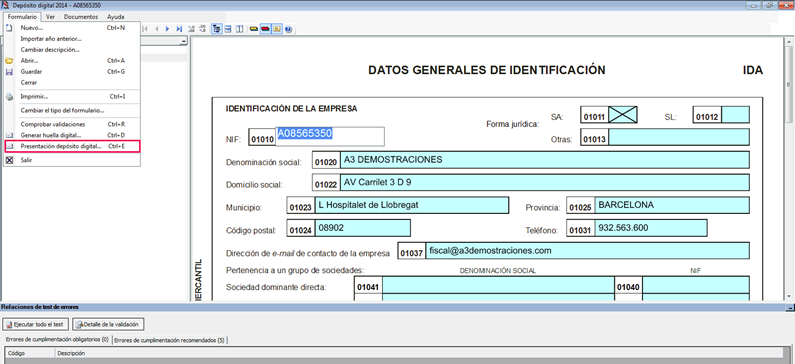
Task: Click the Teléfono field 932.563.600
Action: tap(651, 228)
